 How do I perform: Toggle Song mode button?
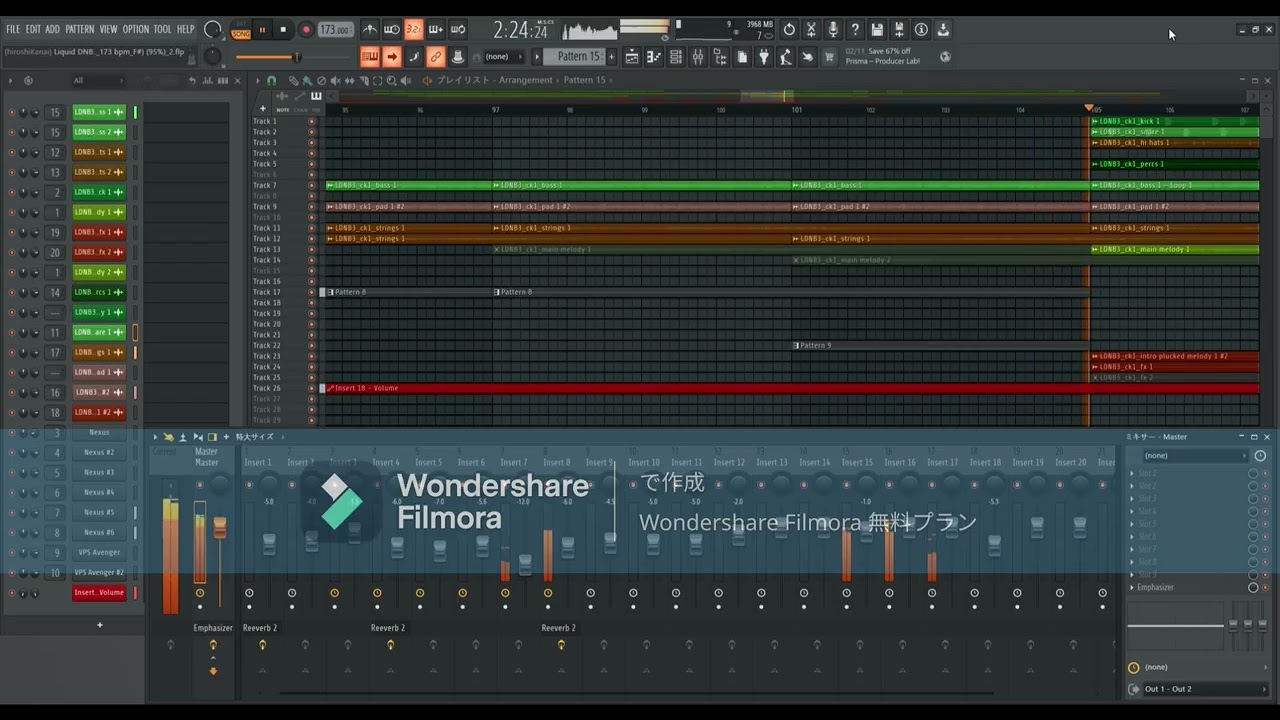tap(241, 33)
